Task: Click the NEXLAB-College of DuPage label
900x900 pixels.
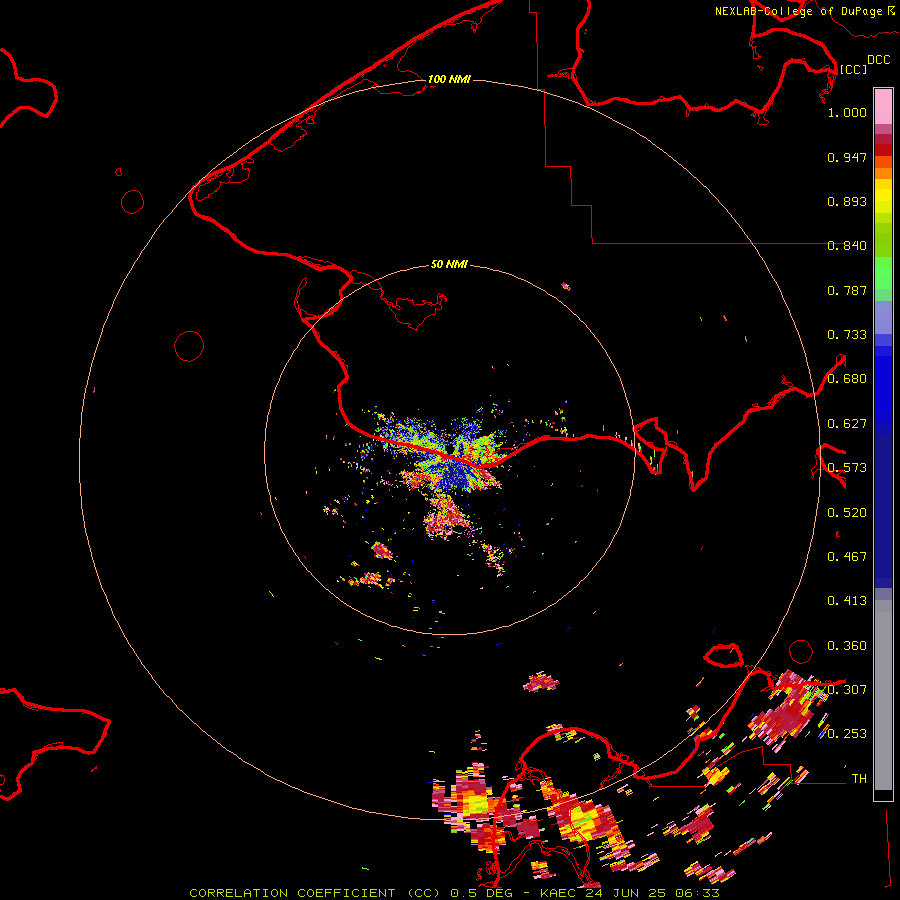Action: click(x=799, y=11)
